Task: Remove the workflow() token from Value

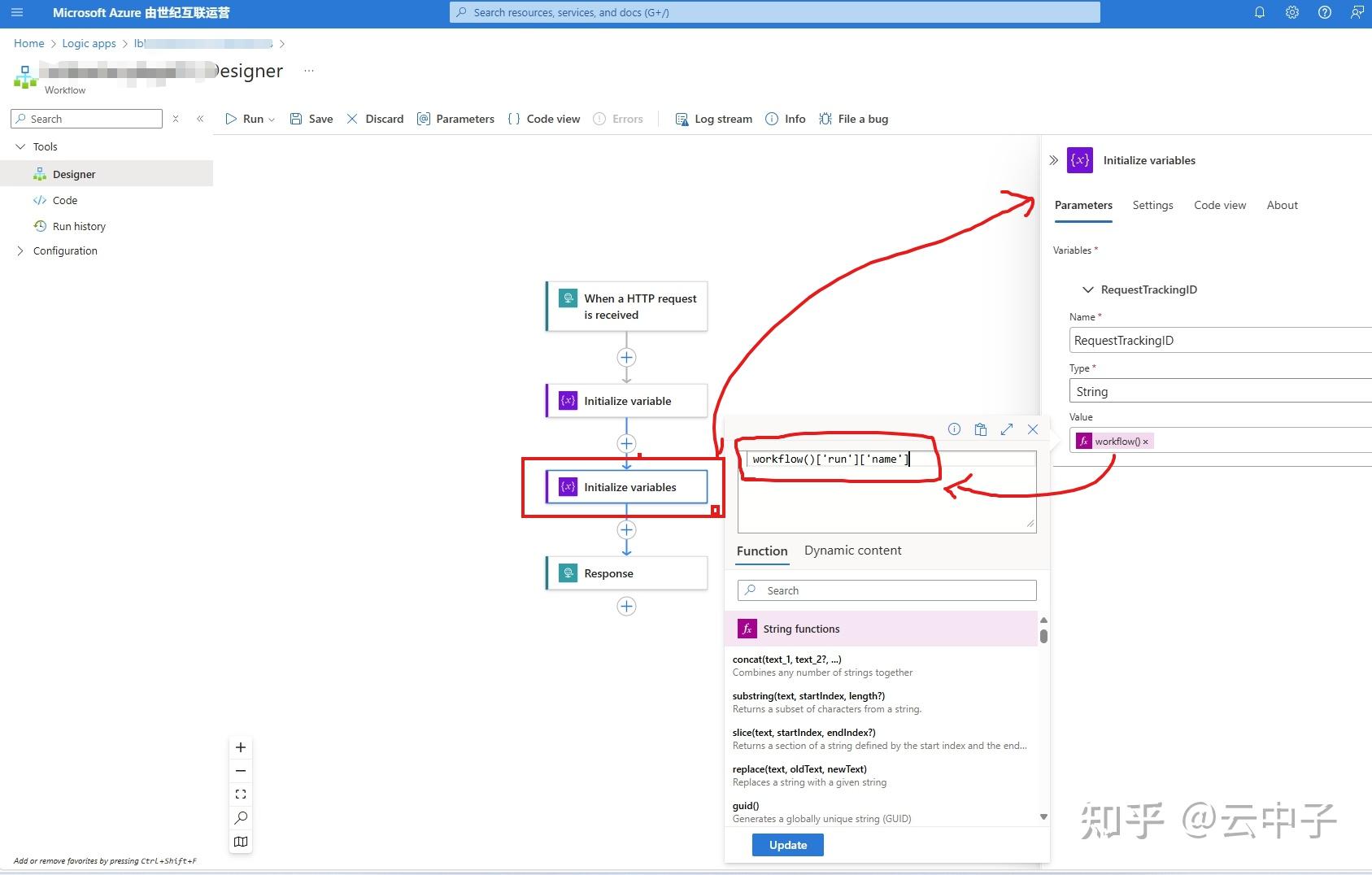Action: pyautogui.click(x=1145, y=441)
